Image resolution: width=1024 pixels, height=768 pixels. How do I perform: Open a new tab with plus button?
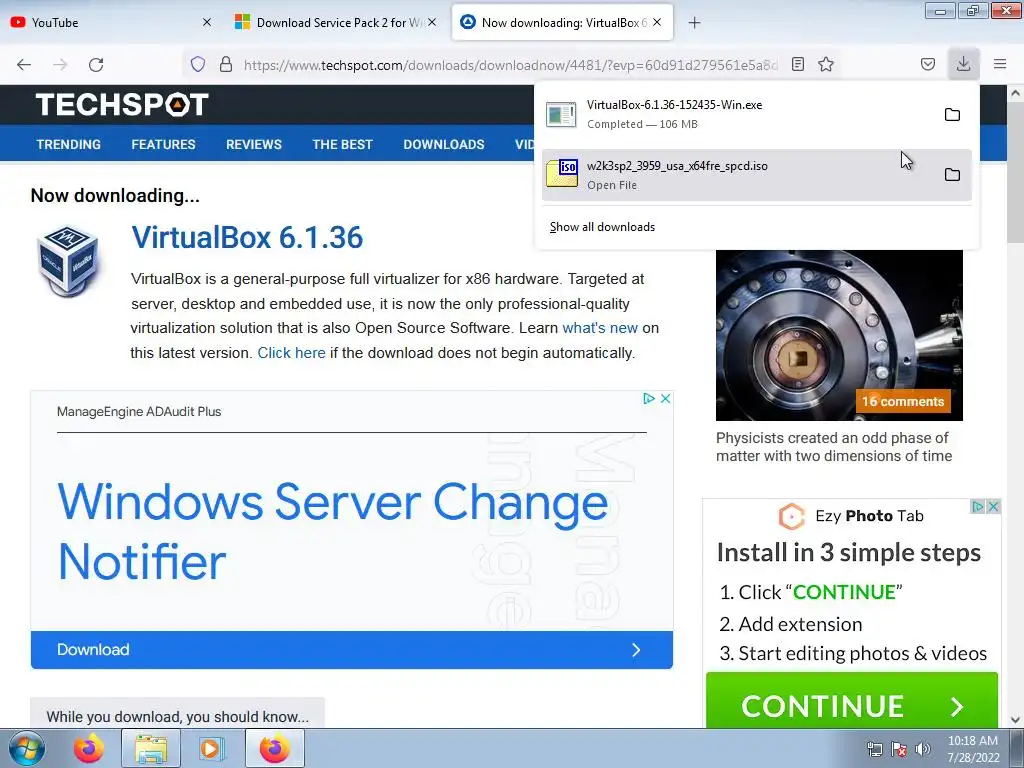[x=694, y=23]
